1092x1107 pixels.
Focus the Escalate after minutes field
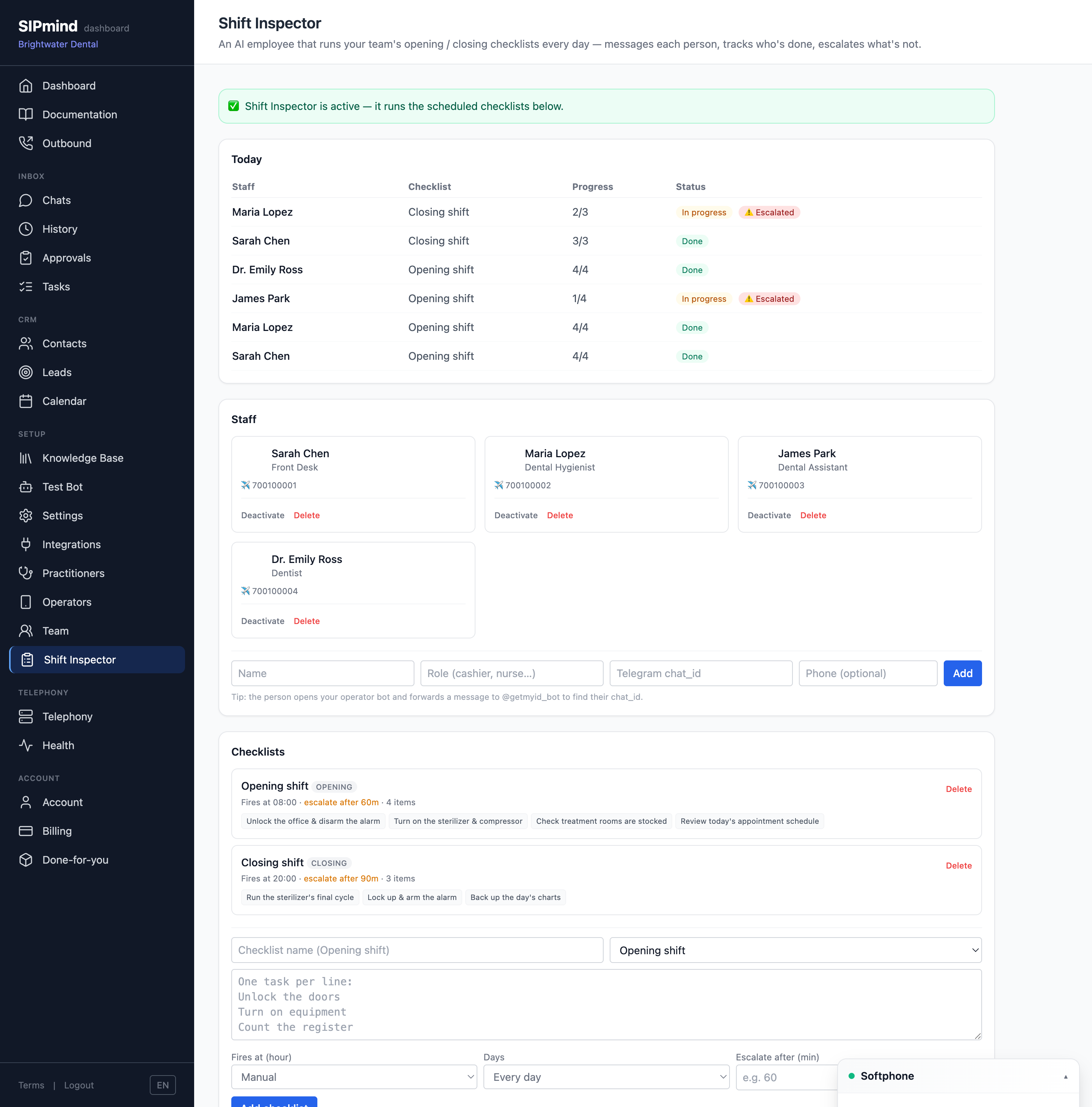pos(787,1077)
